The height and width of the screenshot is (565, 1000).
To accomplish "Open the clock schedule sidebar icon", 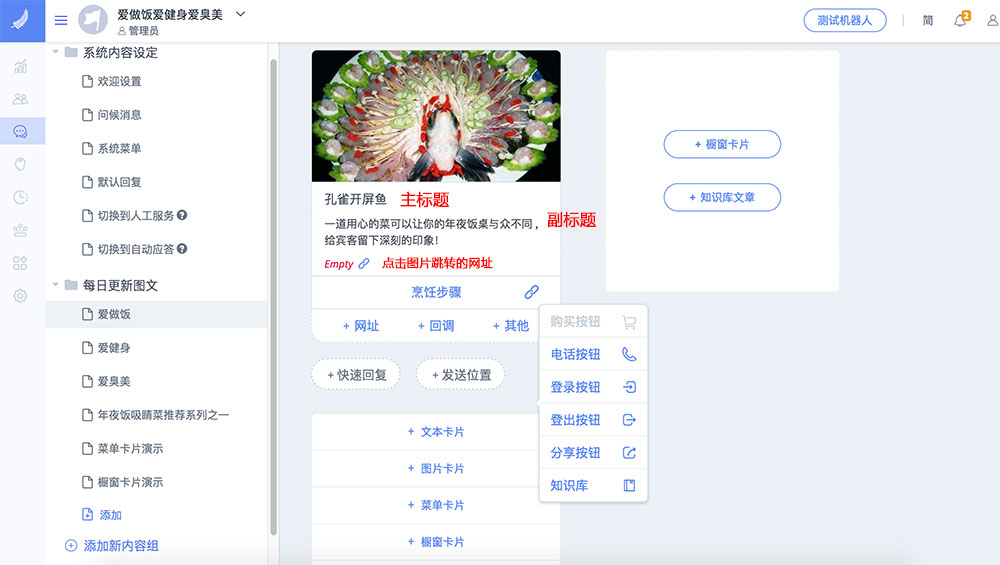I will pyautogui.click(x=20, y=197).
